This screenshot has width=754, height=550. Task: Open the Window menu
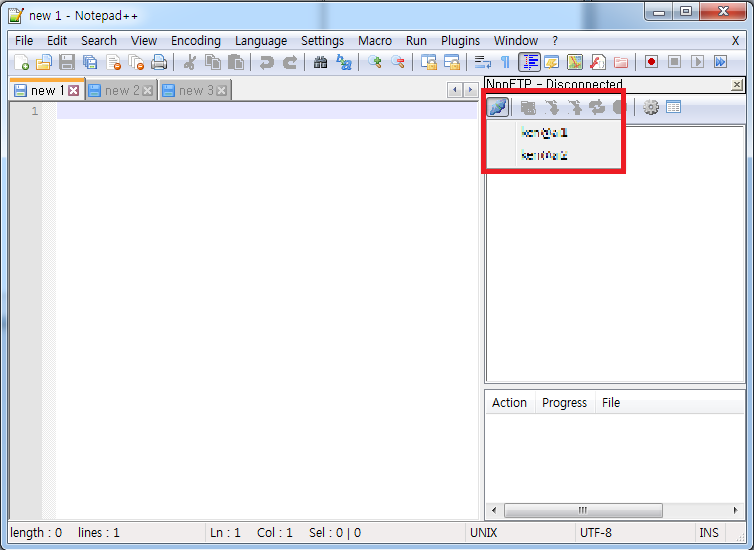515,41
